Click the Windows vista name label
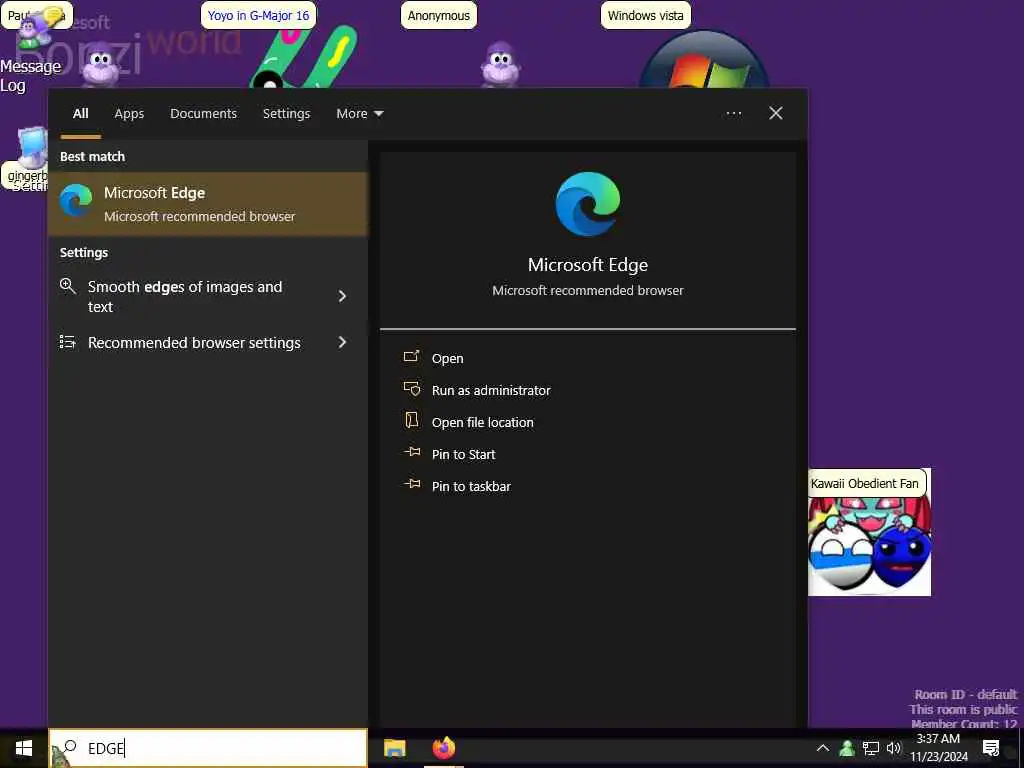Viewport: 1024px width, 768px height. tap(645, 16)
